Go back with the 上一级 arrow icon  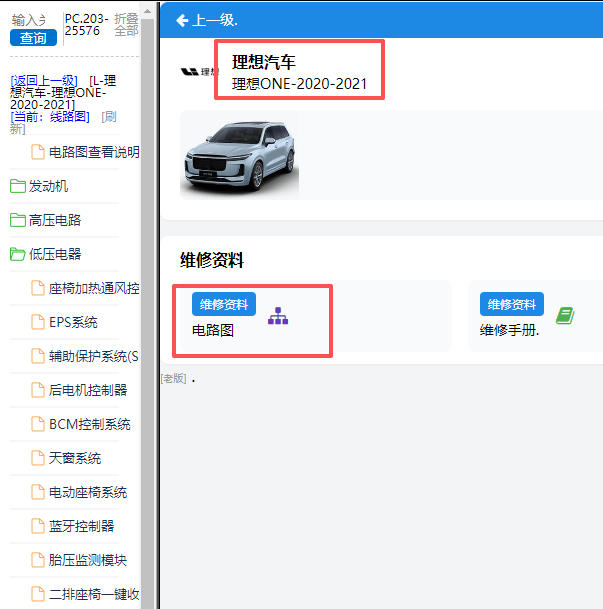pyautogui.click(x=182, y=20)
